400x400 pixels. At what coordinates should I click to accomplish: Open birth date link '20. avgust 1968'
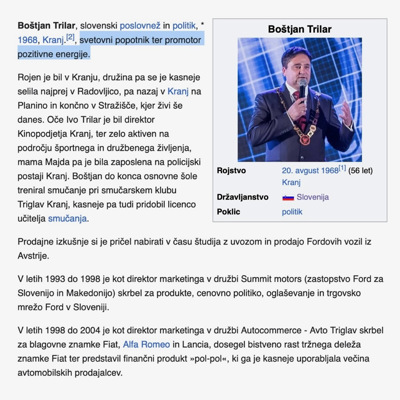(x=310, y=171)
